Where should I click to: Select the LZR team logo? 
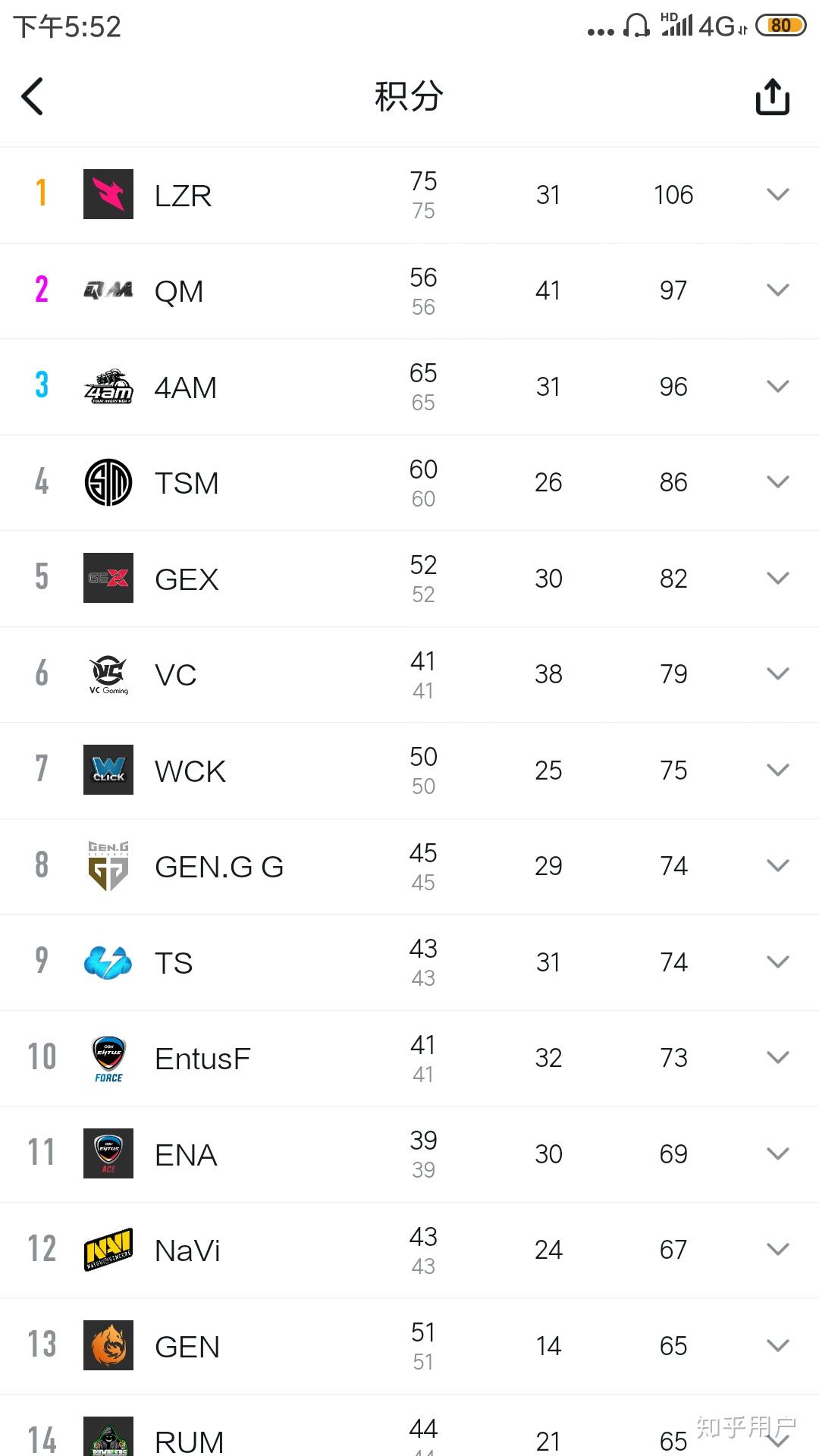[x=107, y=194]
